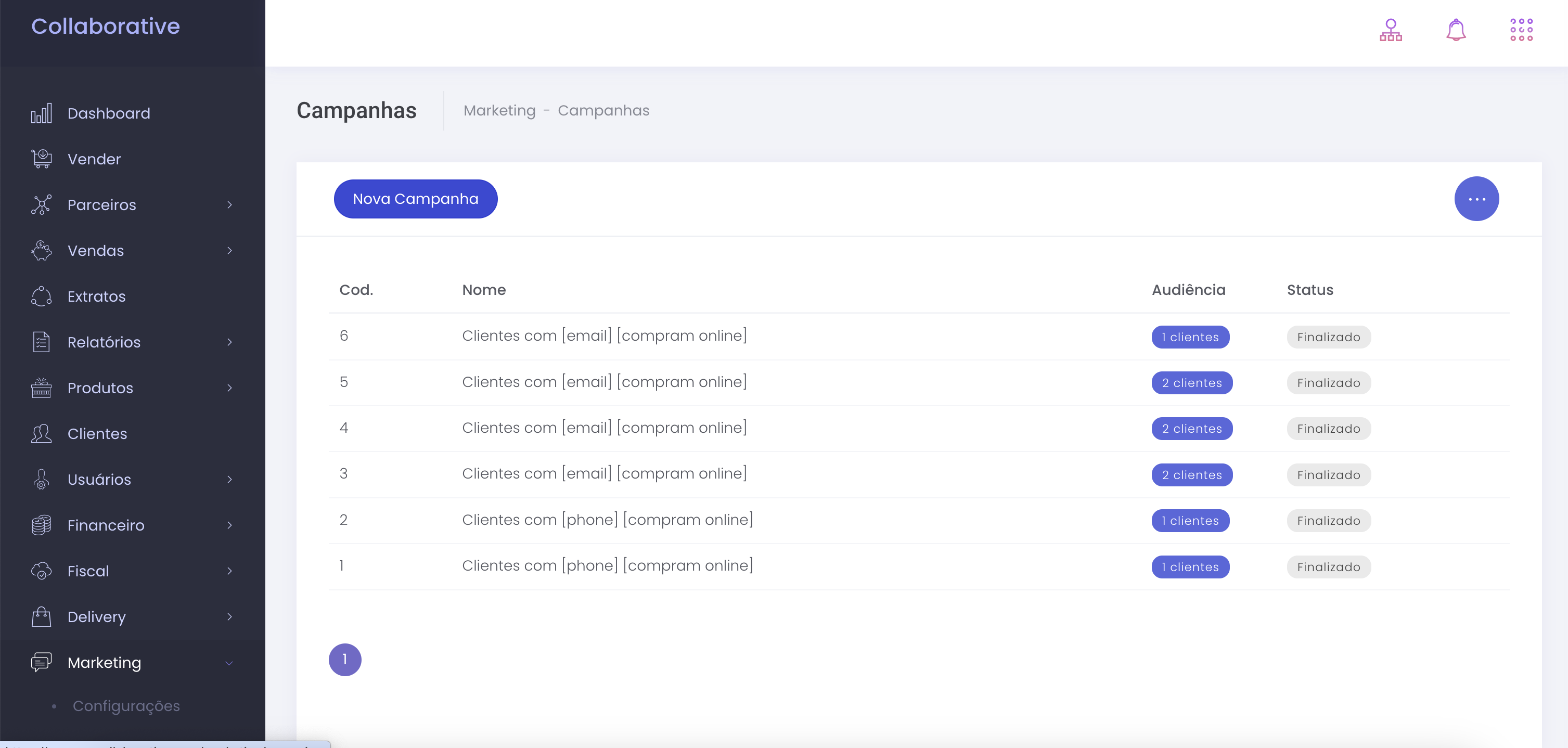1568x748 pixels.
Task: Open the apps grid icon in header
Action: coord(1521,30)
